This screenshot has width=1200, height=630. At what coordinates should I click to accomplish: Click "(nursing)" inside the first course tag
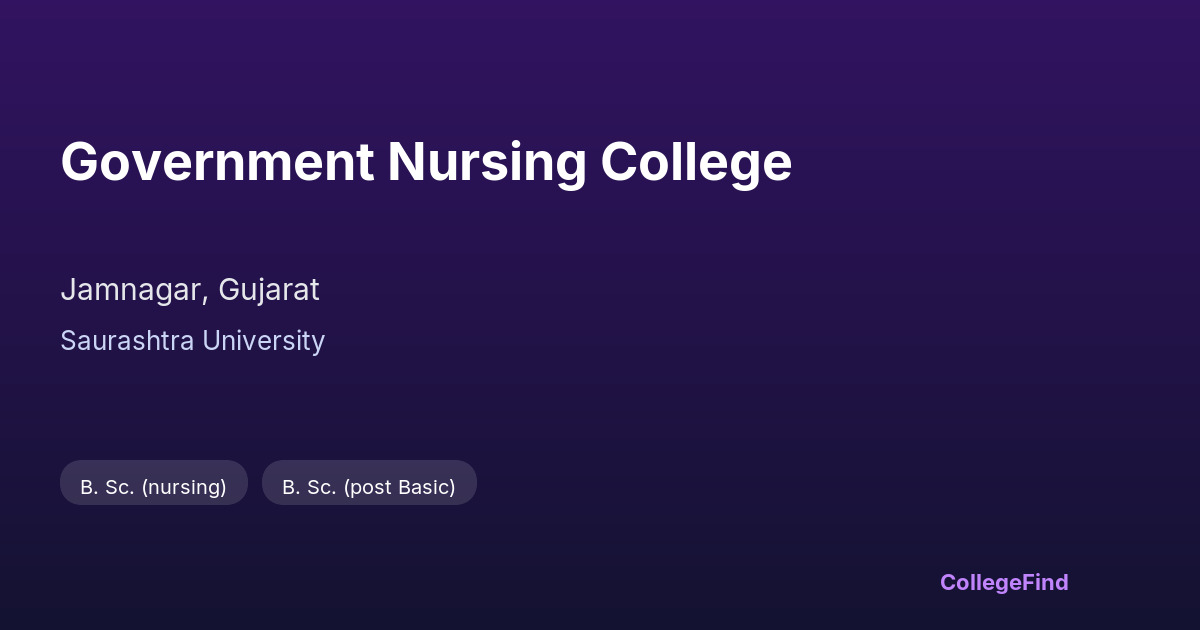coord(184,487)
